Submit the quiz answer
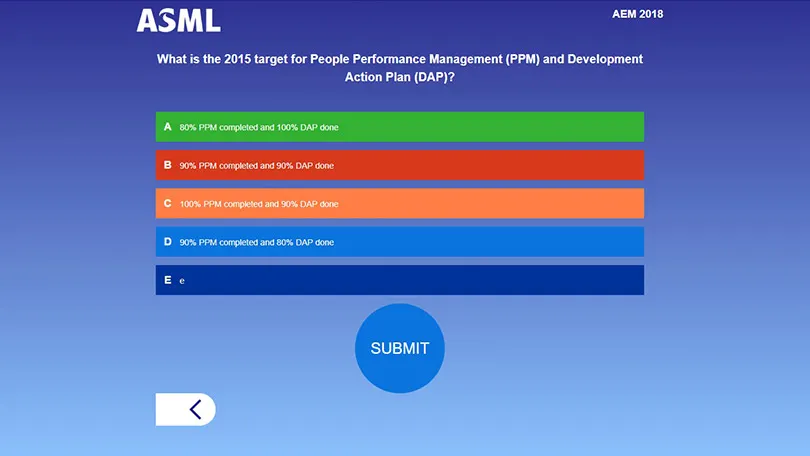Screen dimensions: 810x456 400,348
